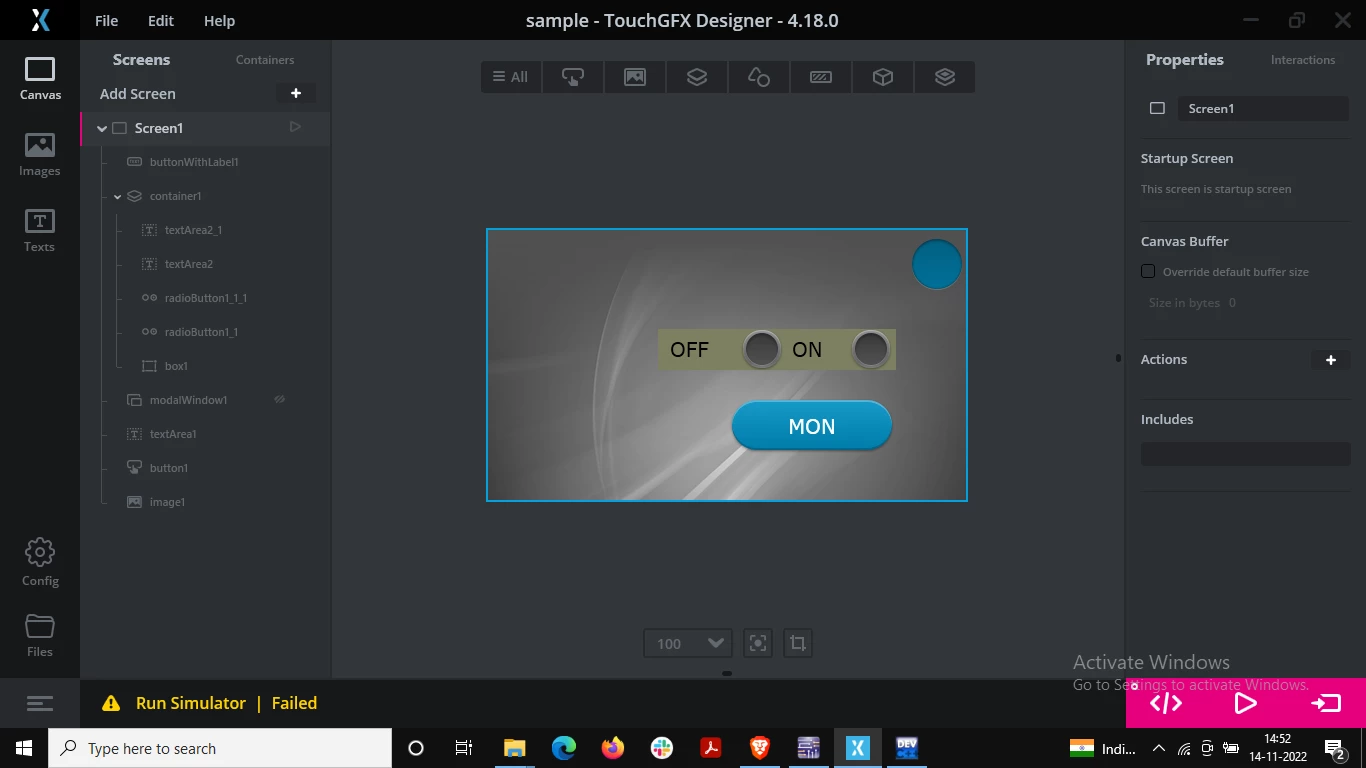Select the Buttons widget category icon
Screen dimensions: 1366x768
[573, 77]
